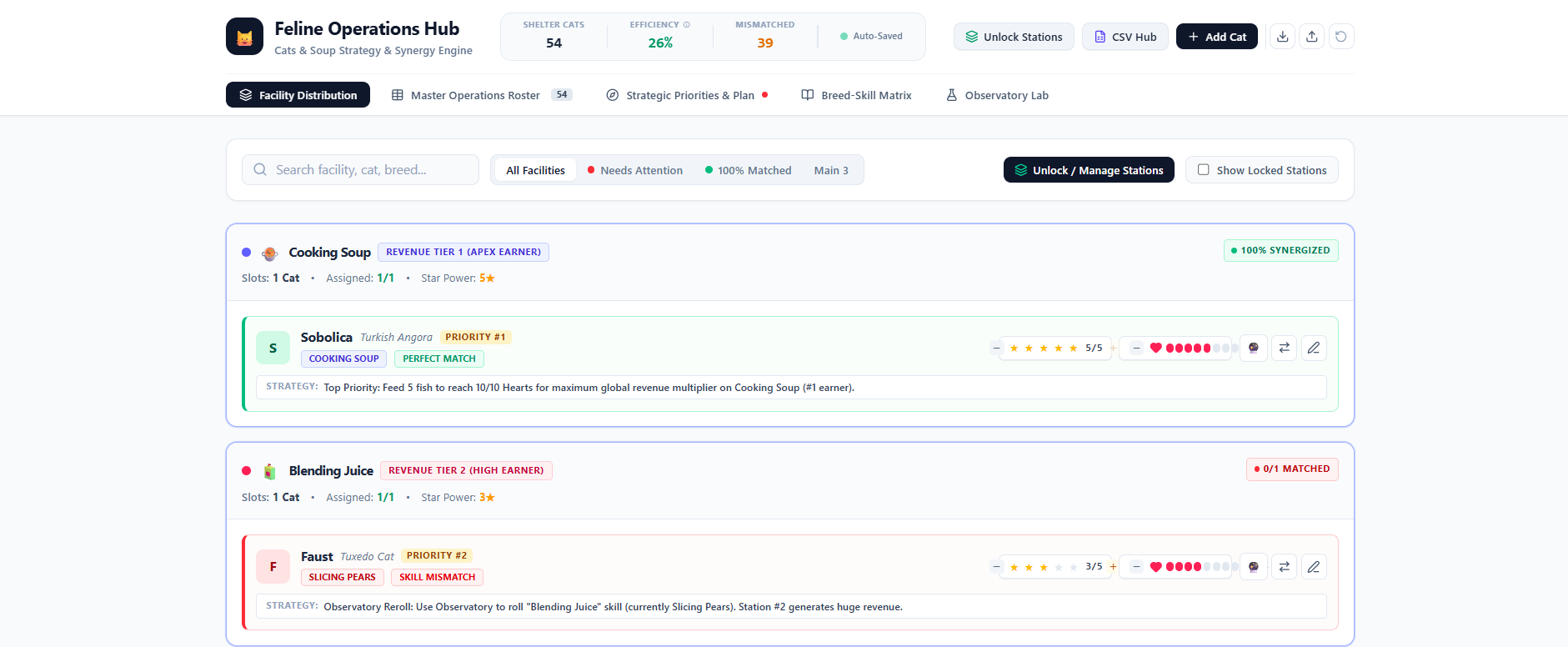Decrease Sobolica's star rating with minus
The width and height of the screenshot is (1568, 647).
[x=996, y=348]
